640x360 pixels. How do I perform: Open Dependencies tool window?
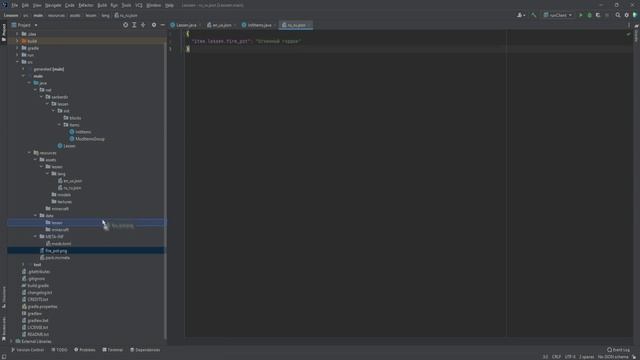[145, 350]
